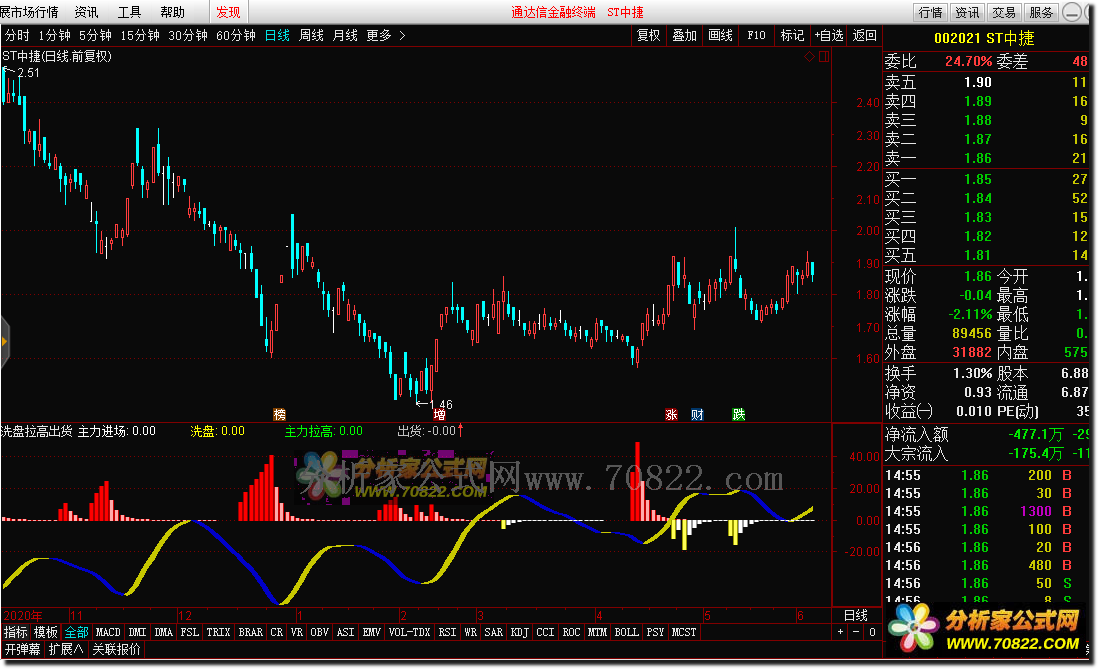The height and width of the screenshot is (669, 1099).
Task: Click the '跌' marker below the chart
Action: point(739,414)
